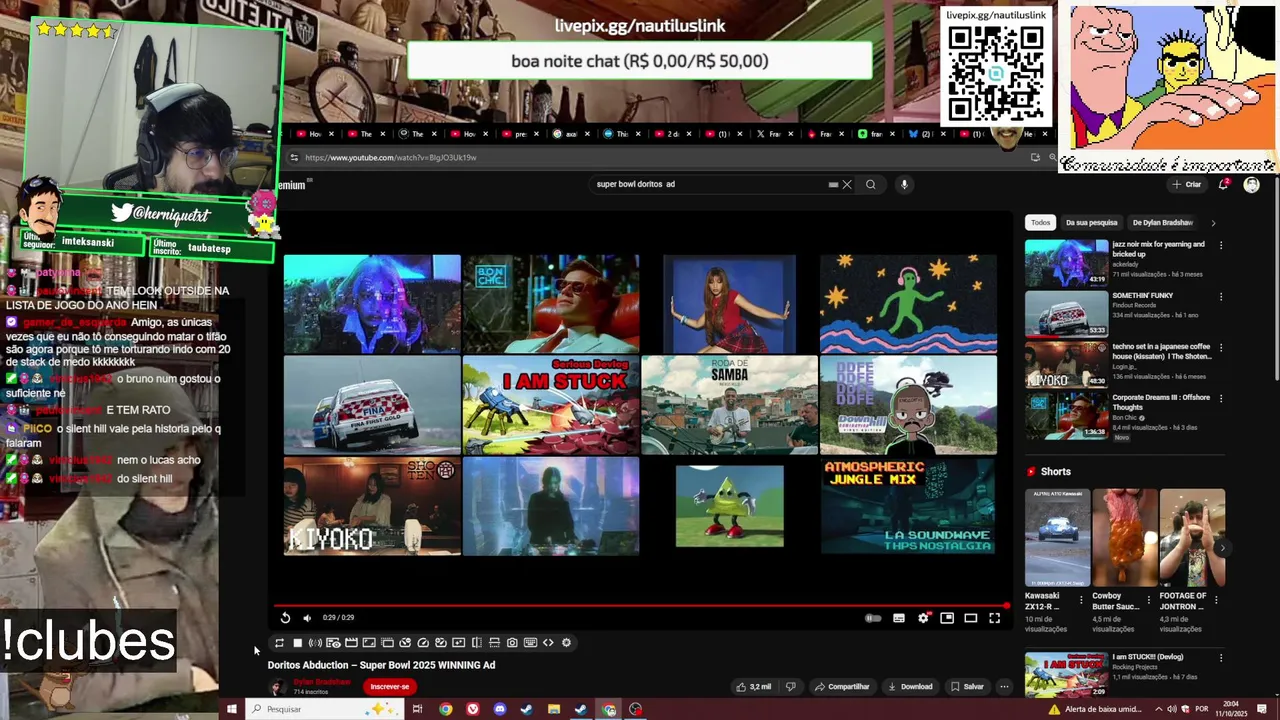This screenshot has height=720, width=1280.
Task: Click the Windows Start button
Action: pos(231,709)
